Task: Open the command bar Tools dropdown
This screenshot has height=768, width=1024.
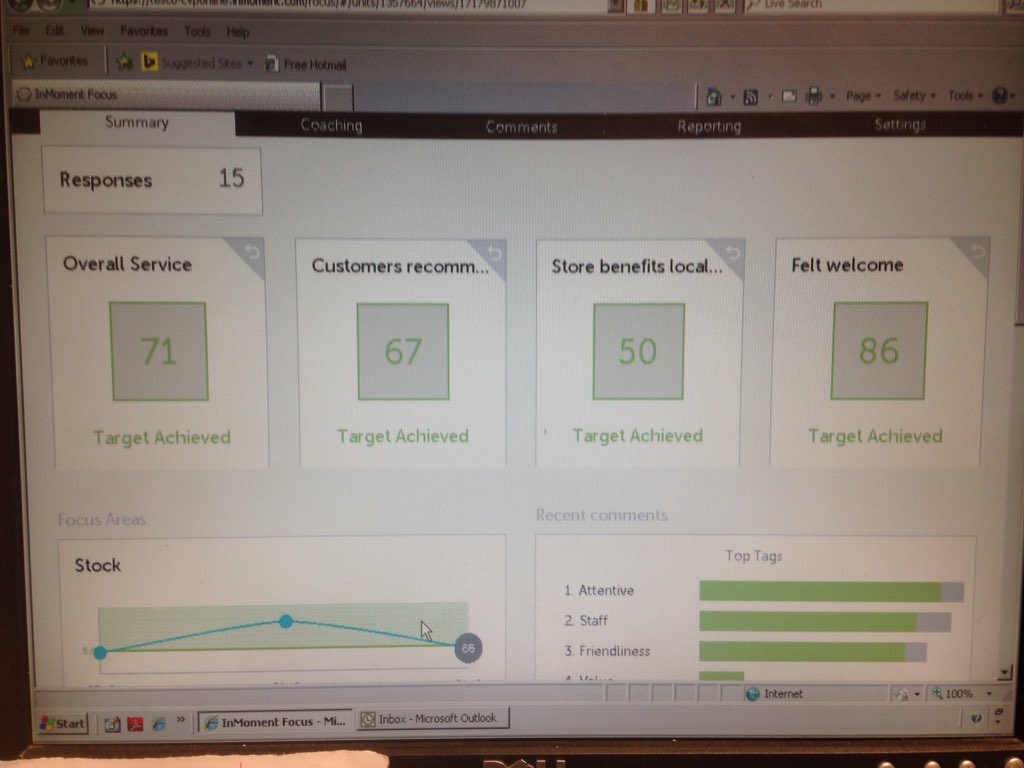Action: click(x=965, y=95)
